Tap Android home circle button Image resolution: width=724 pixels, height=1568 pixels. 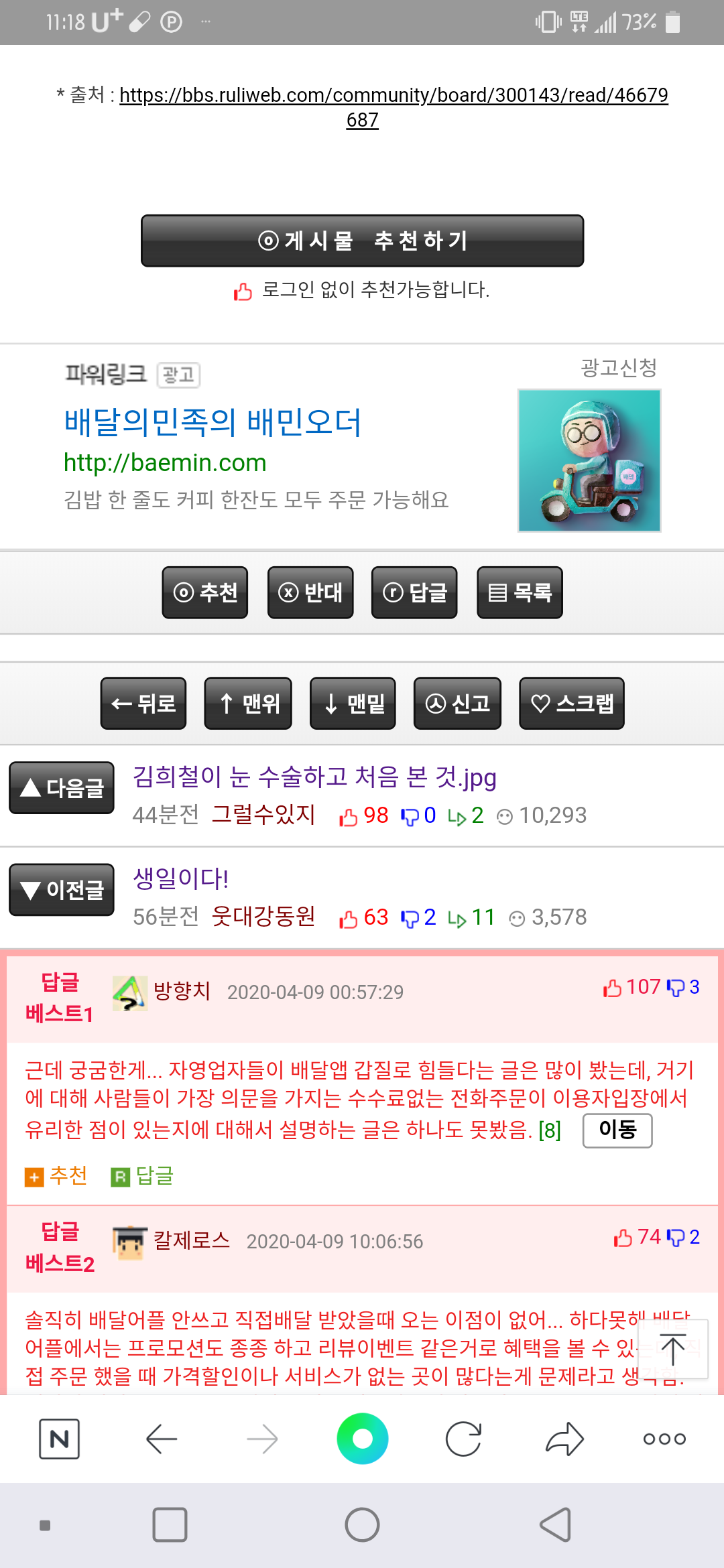(362, 1525)
